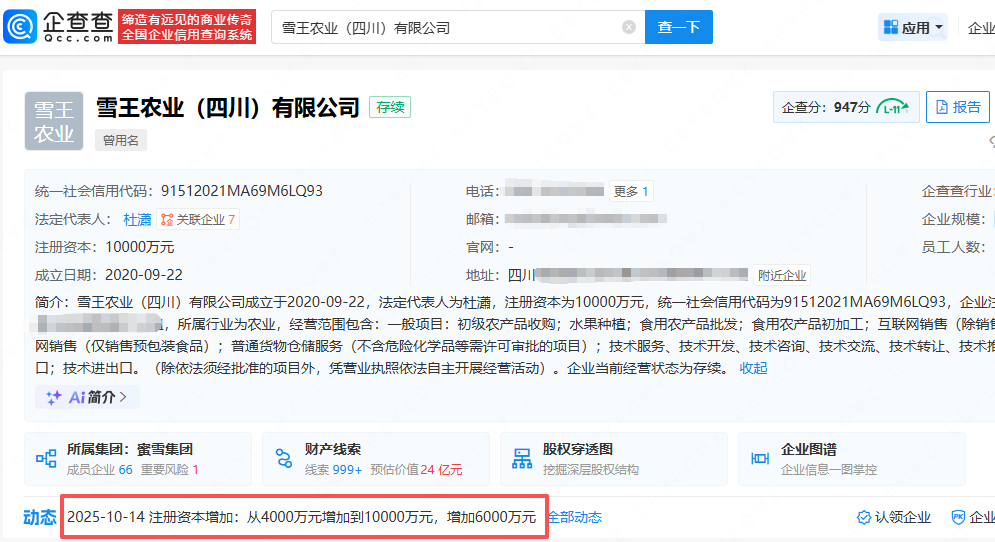This screenshot has height=542, width=995.
Task: Open legal representative 杜潇 link
Action: [x=137, y=219]
